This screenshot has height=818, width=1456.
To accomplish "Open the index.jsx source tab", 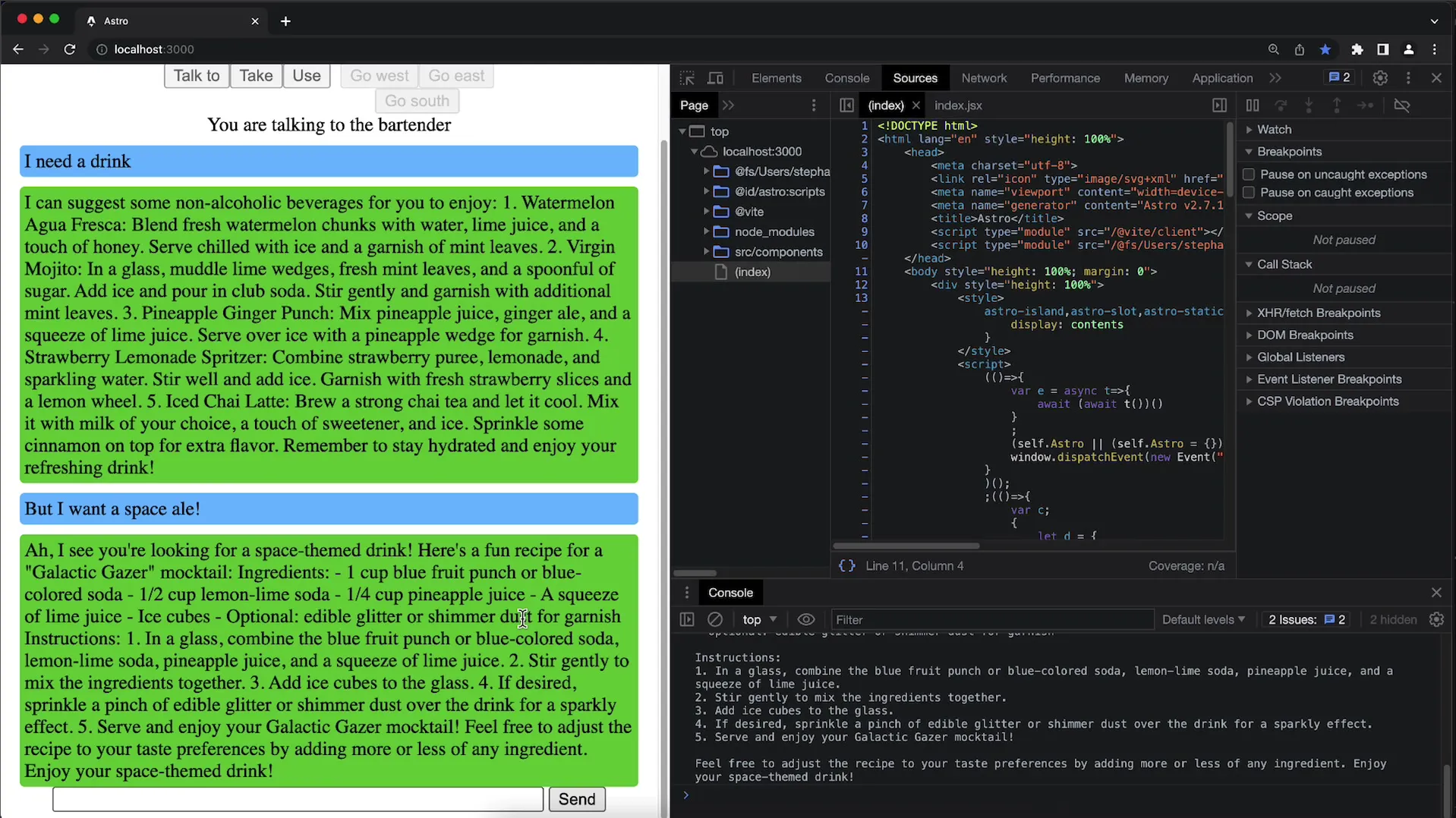I will (957, 105).
